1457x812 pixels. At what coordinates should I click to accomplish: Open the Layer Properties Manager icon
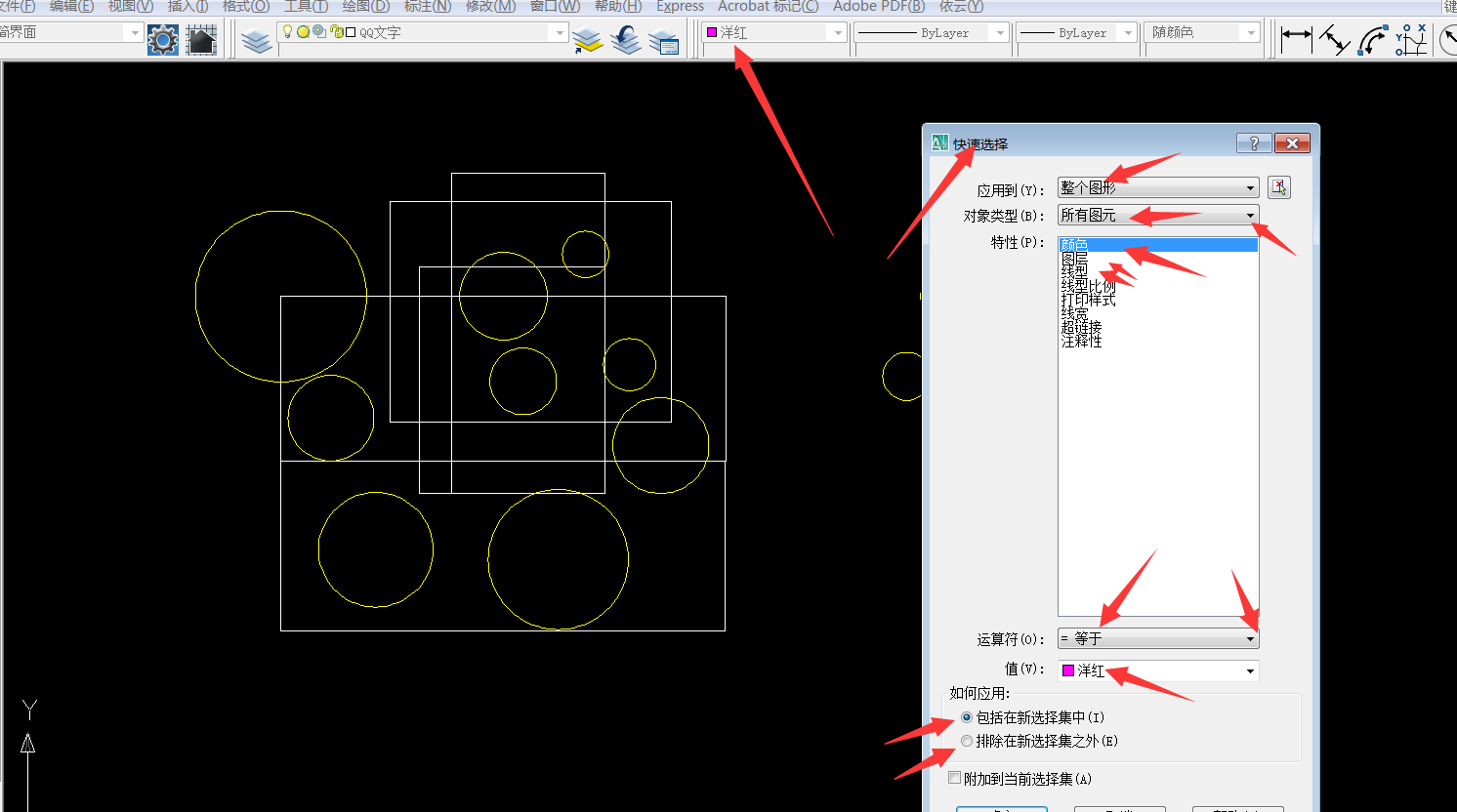tap(257, 40)
